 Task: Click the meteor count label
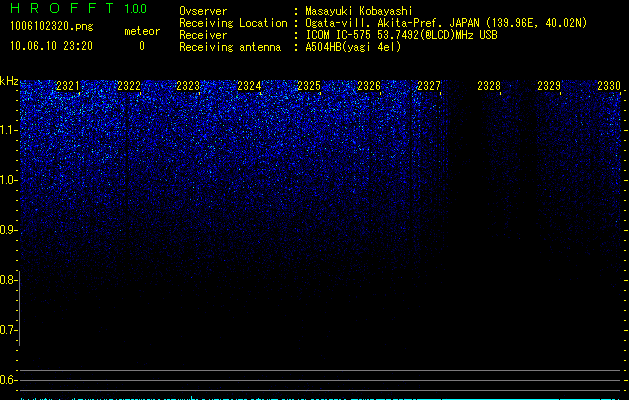[142, 31]
